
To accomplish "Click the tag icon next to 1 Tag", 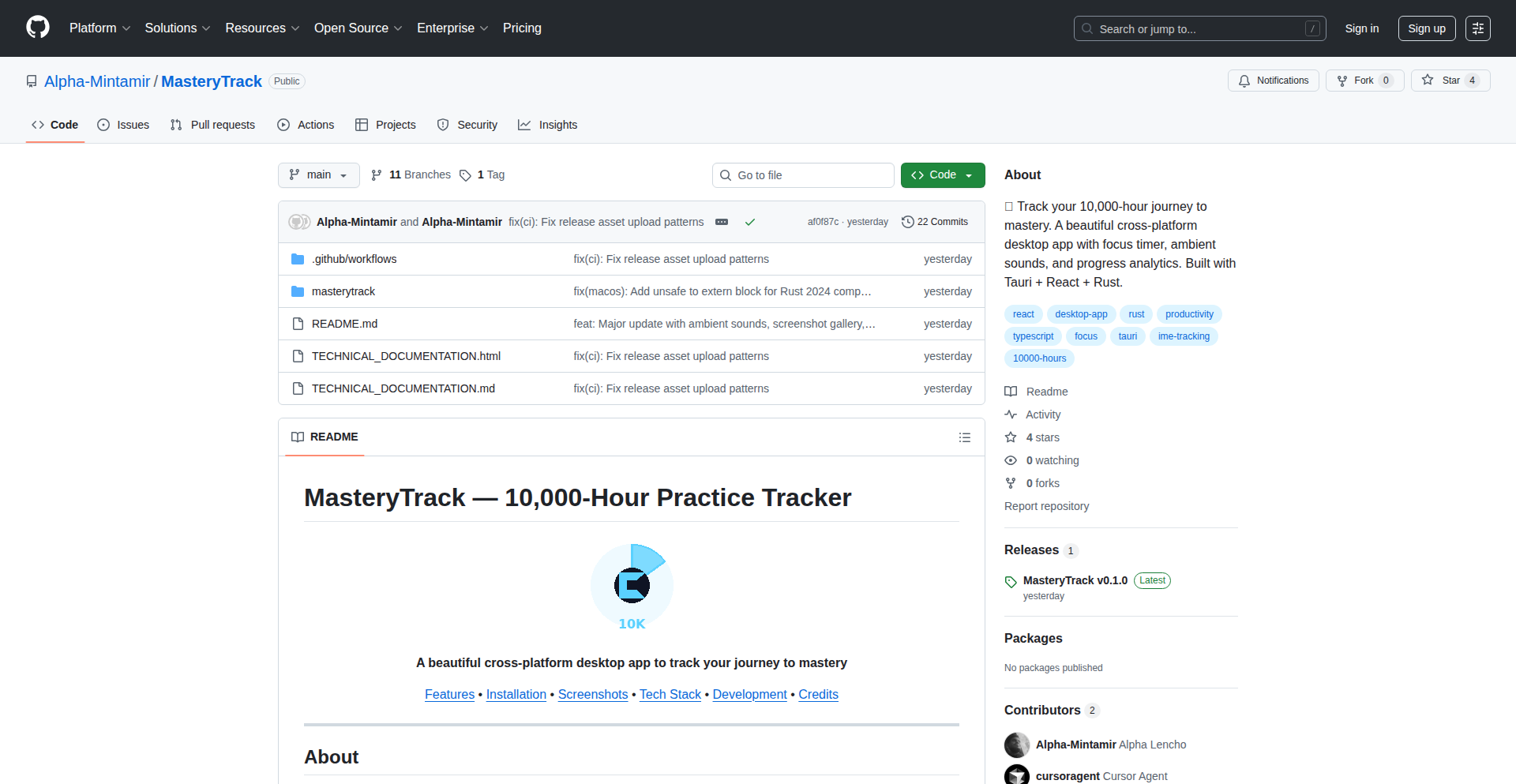I will (466, 174).
